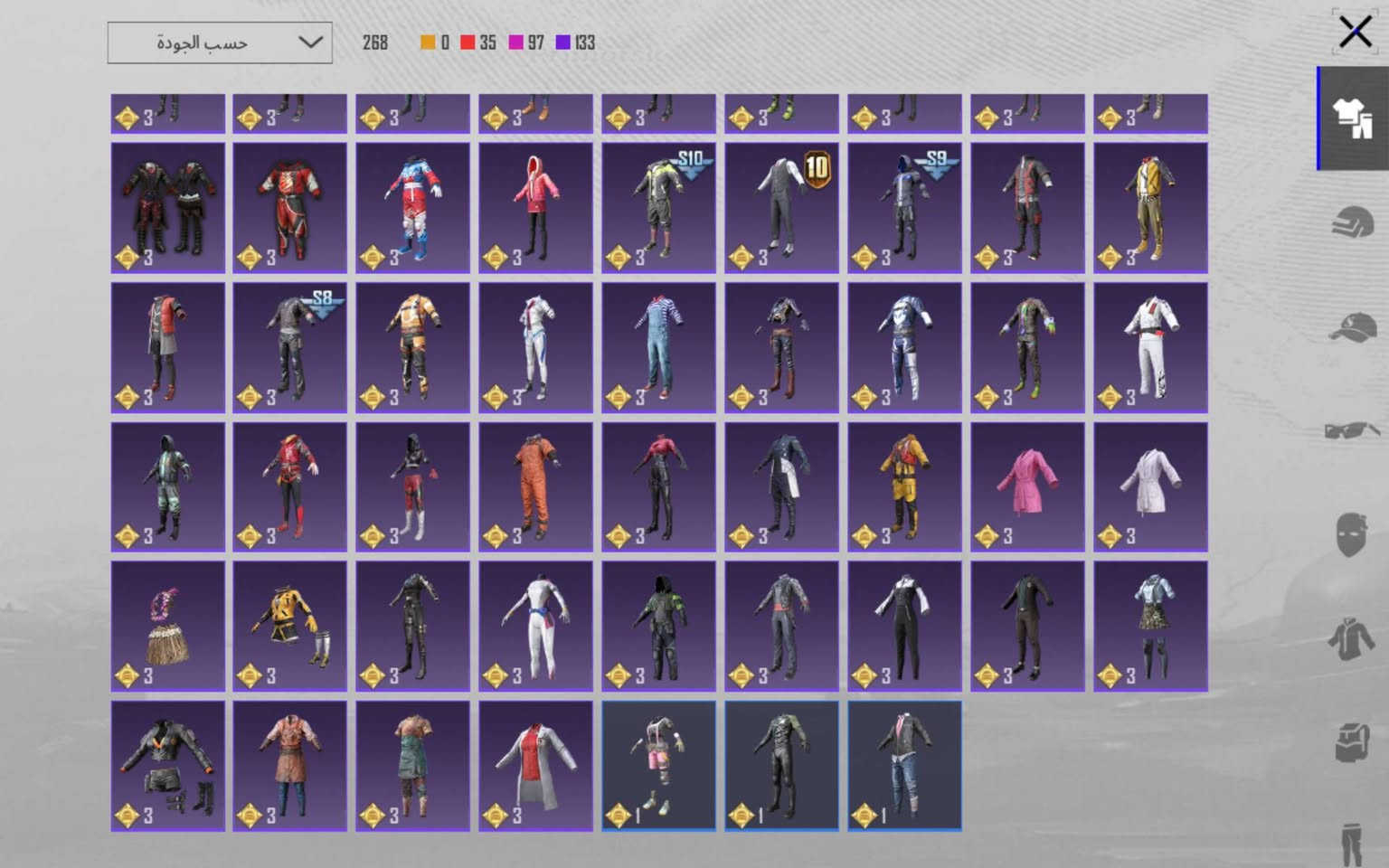Select the all-black leather suit with quality 1

point(781,766)
